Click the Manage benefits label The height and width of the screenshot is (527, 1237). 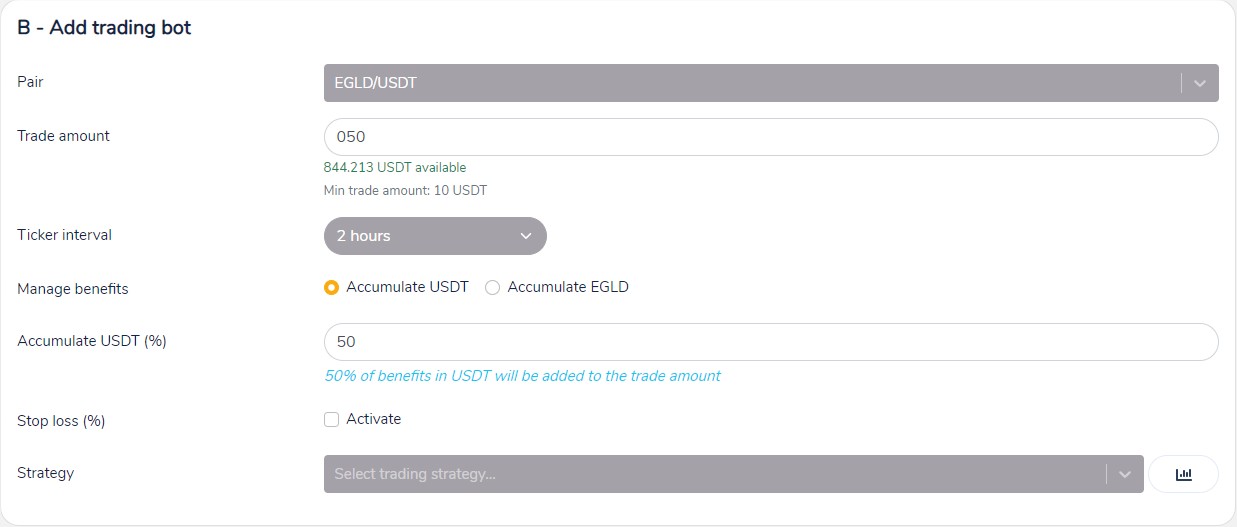[x=73, y=289]
